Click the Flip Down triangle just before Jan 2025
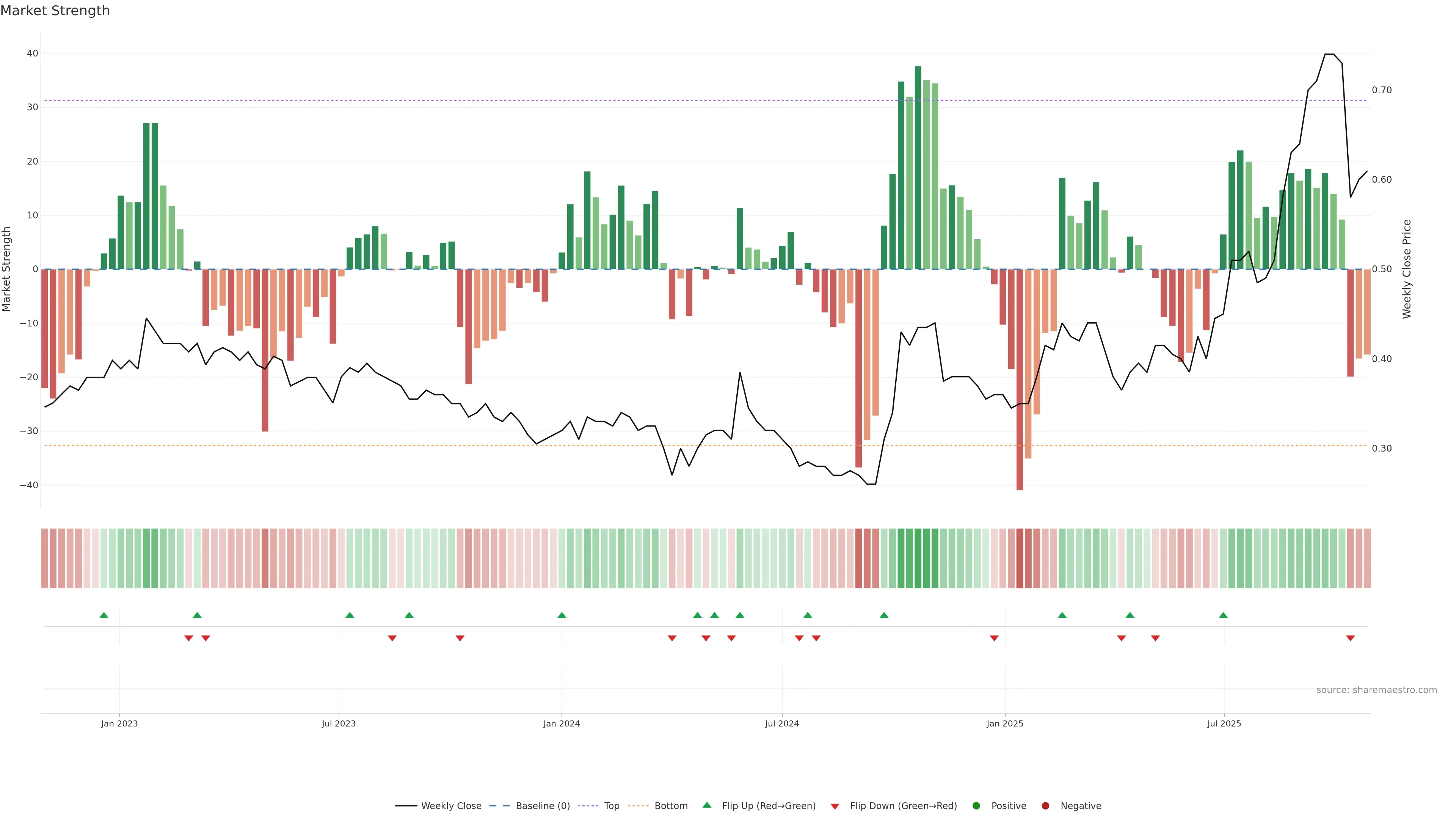Viewport: 1456px width, 819px height. (x=994, y=638)
